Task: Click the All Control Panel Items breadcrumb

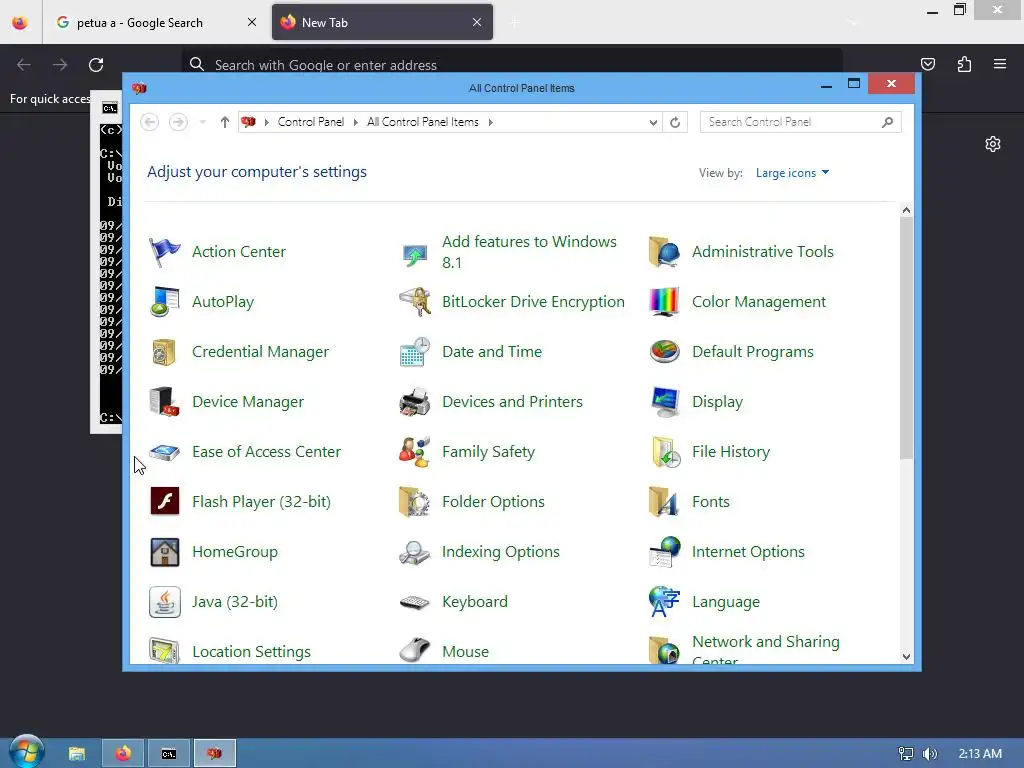Action: click(x=423, y=122)
